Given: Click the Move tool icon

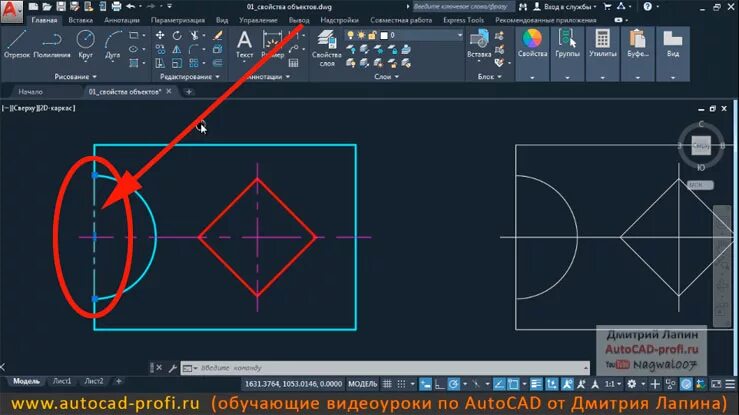Looking at the screenshot, I should (x=160, y=35).
